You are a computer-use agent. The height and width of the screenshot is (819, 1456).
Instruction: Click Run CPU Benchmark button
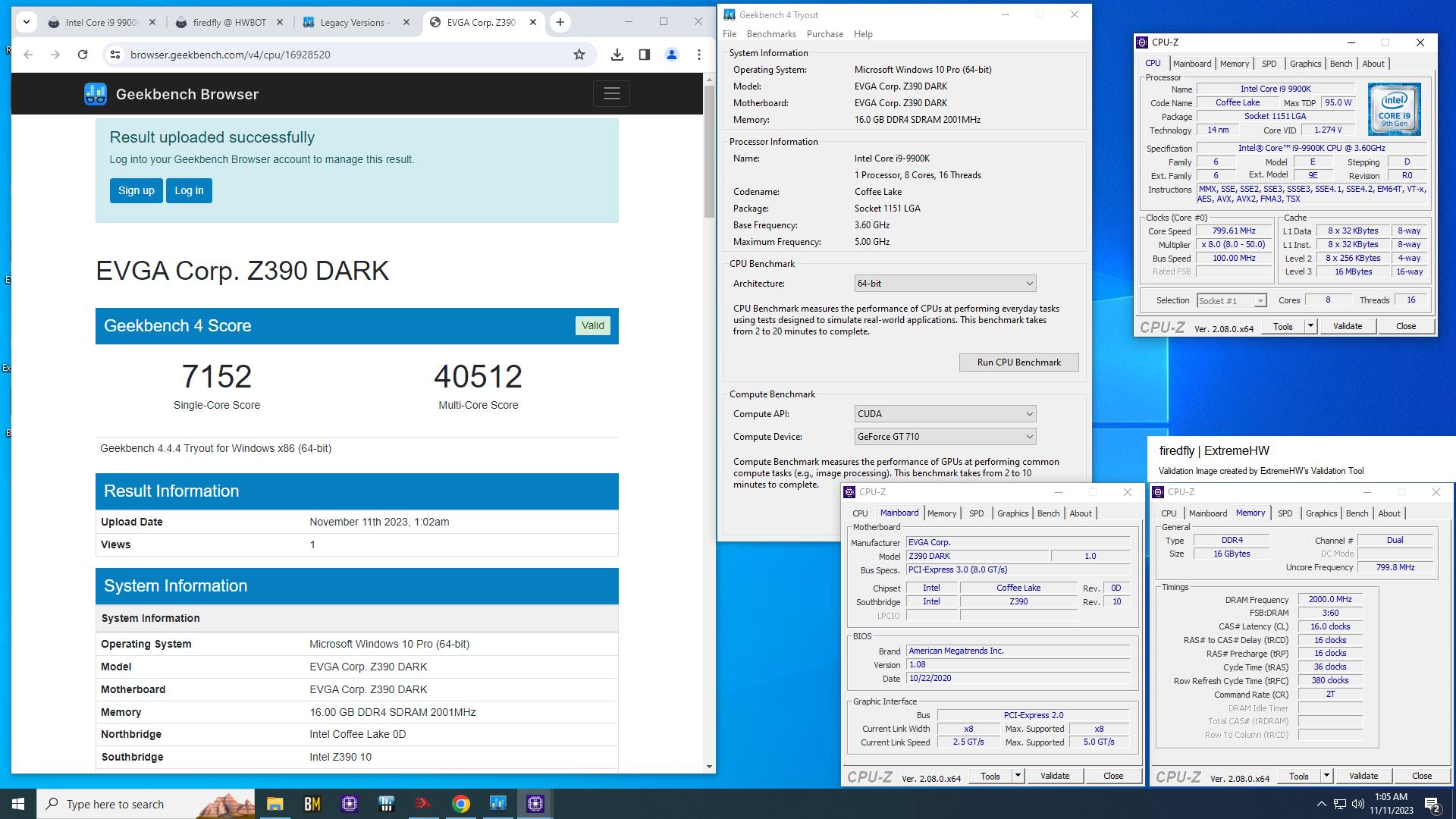(x=1018, y=362)
